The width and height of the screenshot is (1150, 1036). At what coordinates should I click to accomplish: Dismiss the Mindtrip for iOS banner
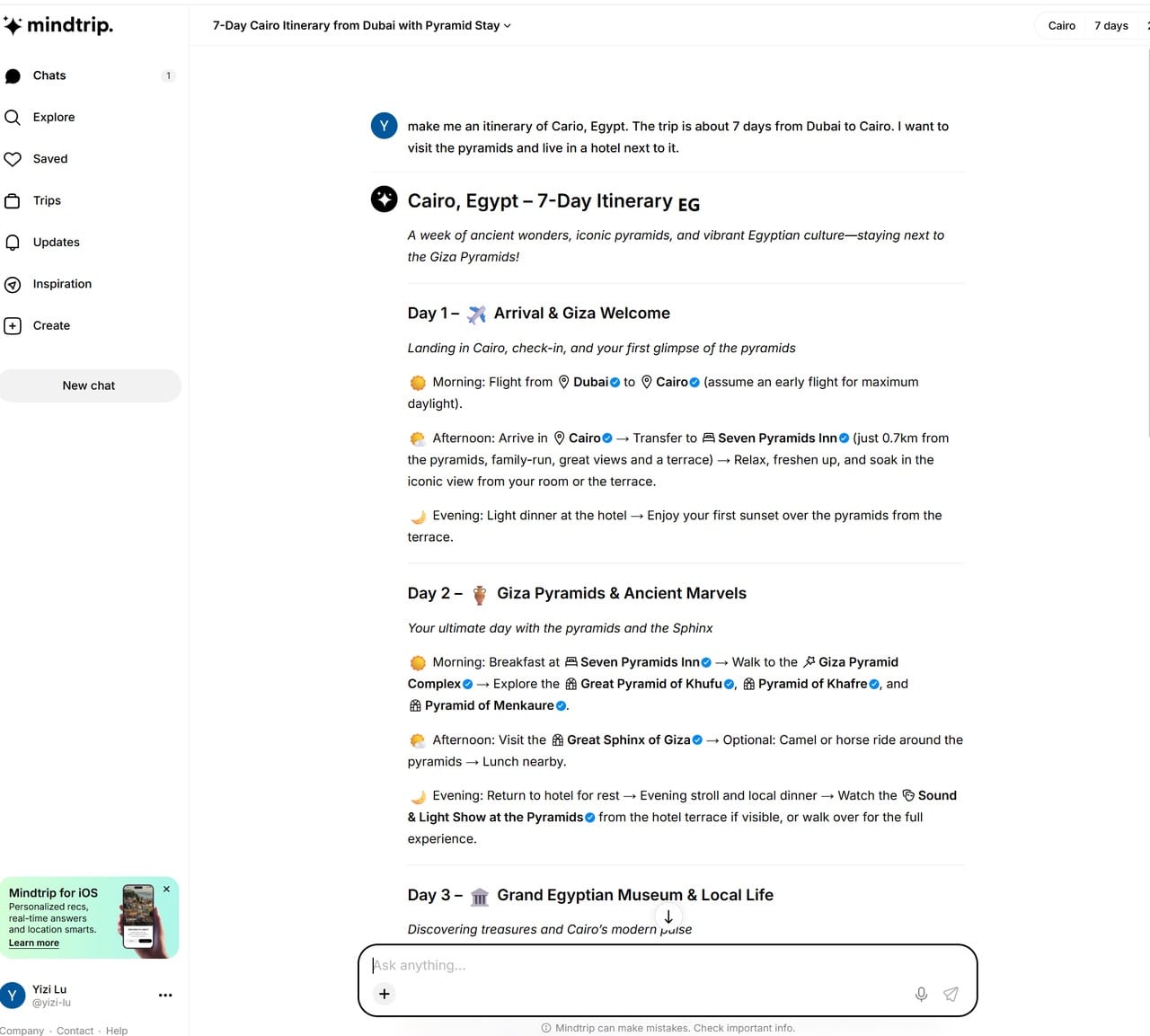[x=166, y=890]
